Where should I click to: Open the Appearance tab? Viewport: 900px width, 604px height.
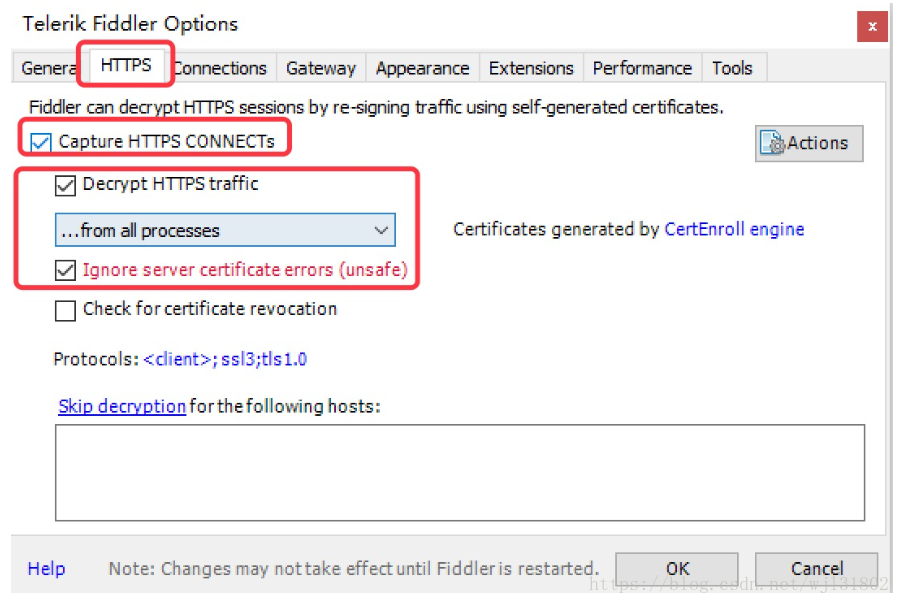422,68
